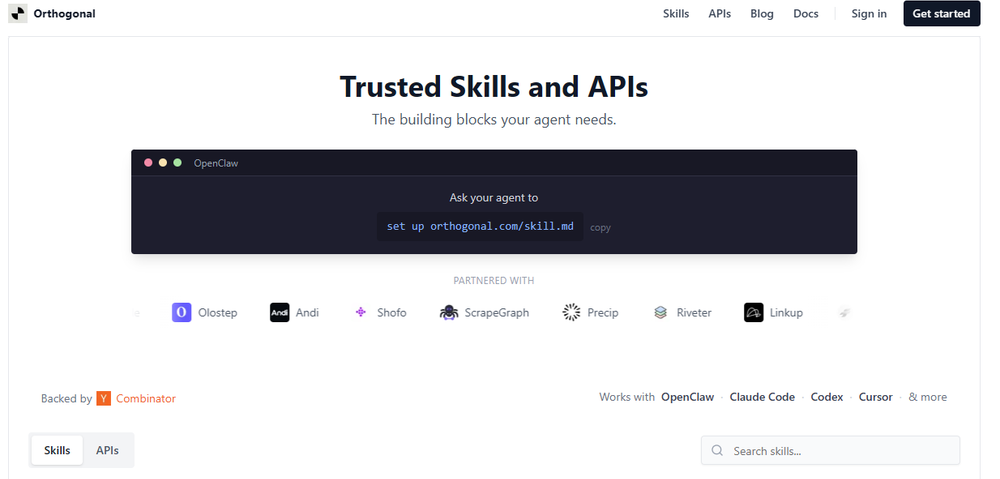Click the Precip partner icon
This screenshot has height=479, width=1000.
pyautogui.click(x=571, y=313)
